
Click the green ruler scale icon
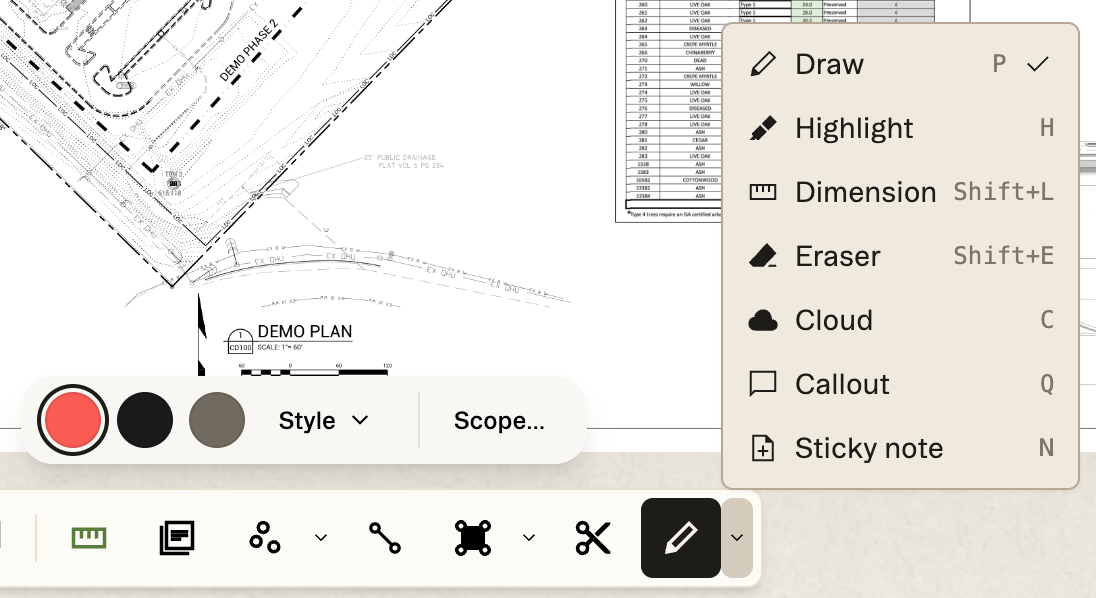89,538
